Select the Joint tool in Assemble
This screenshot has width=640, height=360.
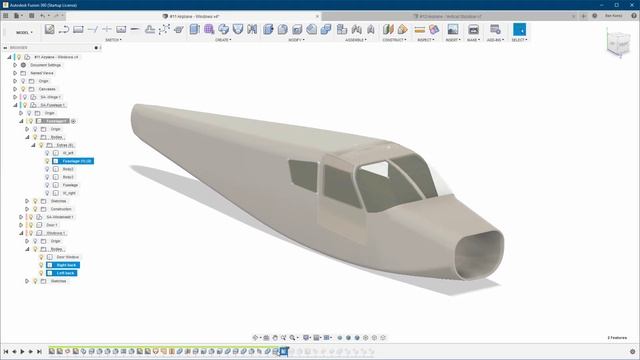(x=356, y=29)
